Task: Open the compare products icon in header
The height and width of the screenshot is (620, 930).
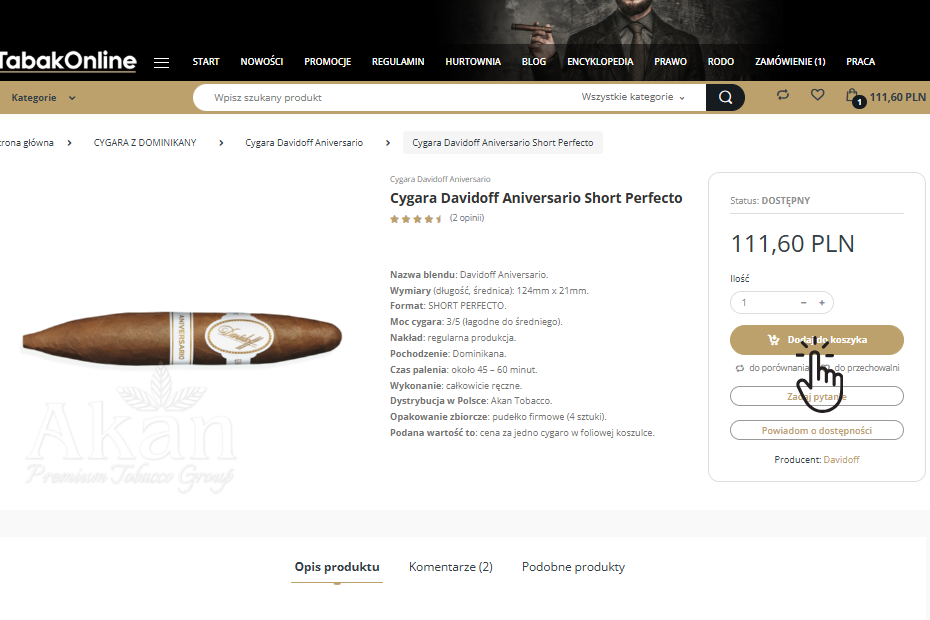Action: pyautogui.click(x=783, y=95)
